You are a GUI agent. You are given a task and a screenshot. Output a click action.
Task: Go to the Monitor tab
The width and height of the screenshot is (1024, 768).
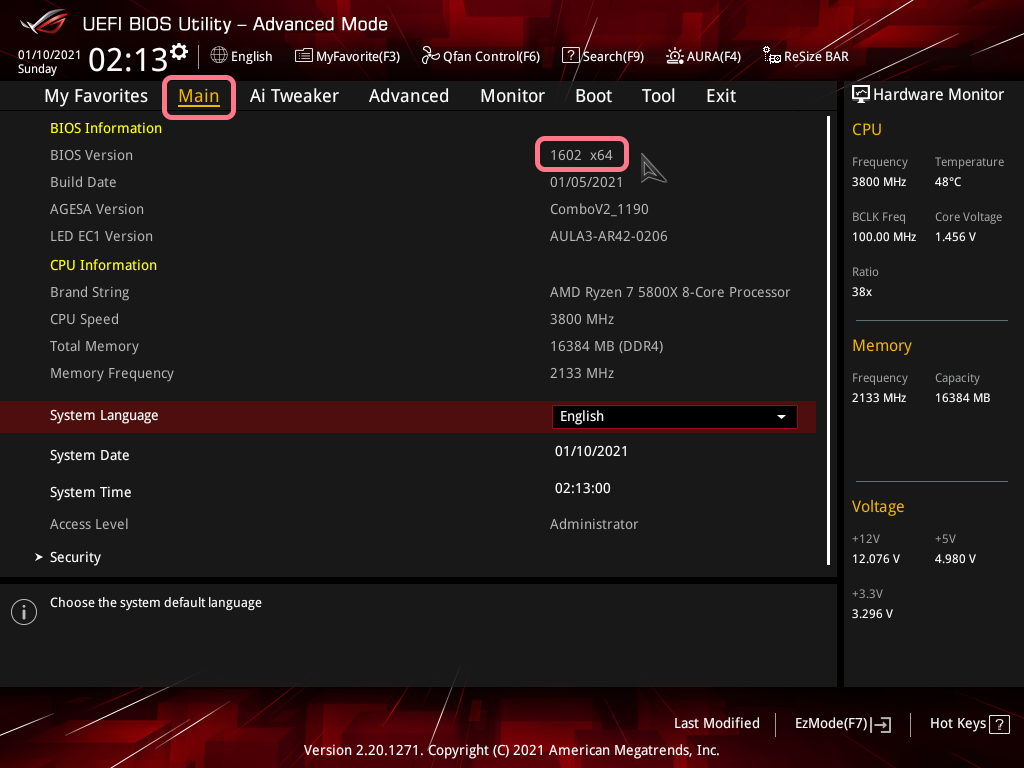513,96
